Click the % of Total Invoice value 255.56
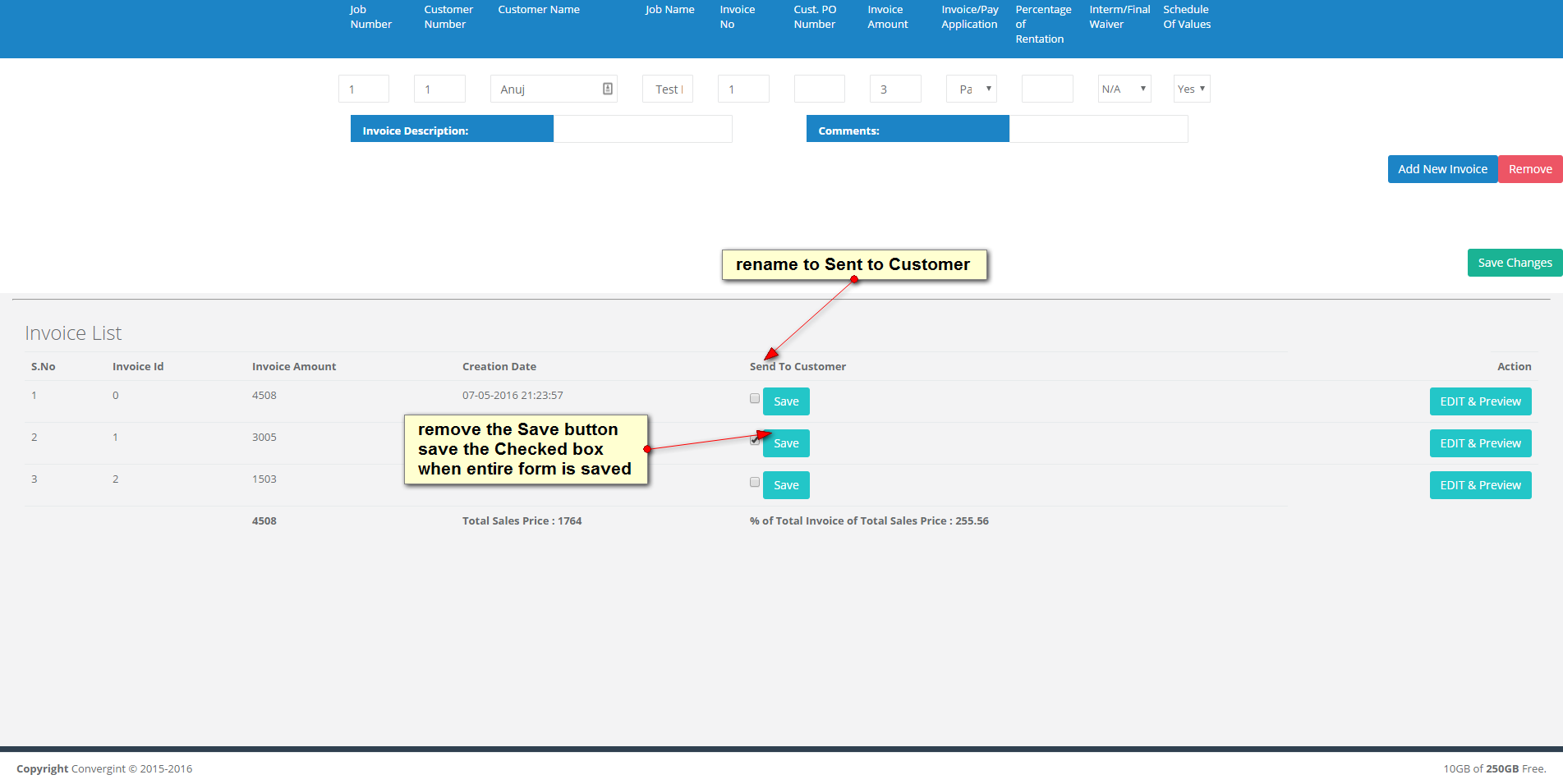The height and width of the screenshot is (784, 1563). pos(972,521)
